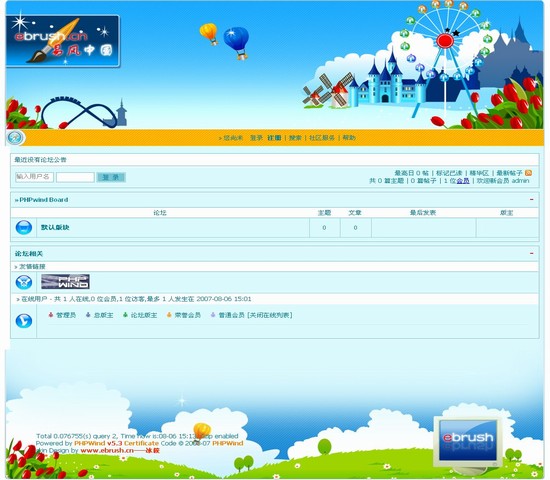Open the 默认版块 forum link
The image size is (550, 480).
click(x=55, y=227)
